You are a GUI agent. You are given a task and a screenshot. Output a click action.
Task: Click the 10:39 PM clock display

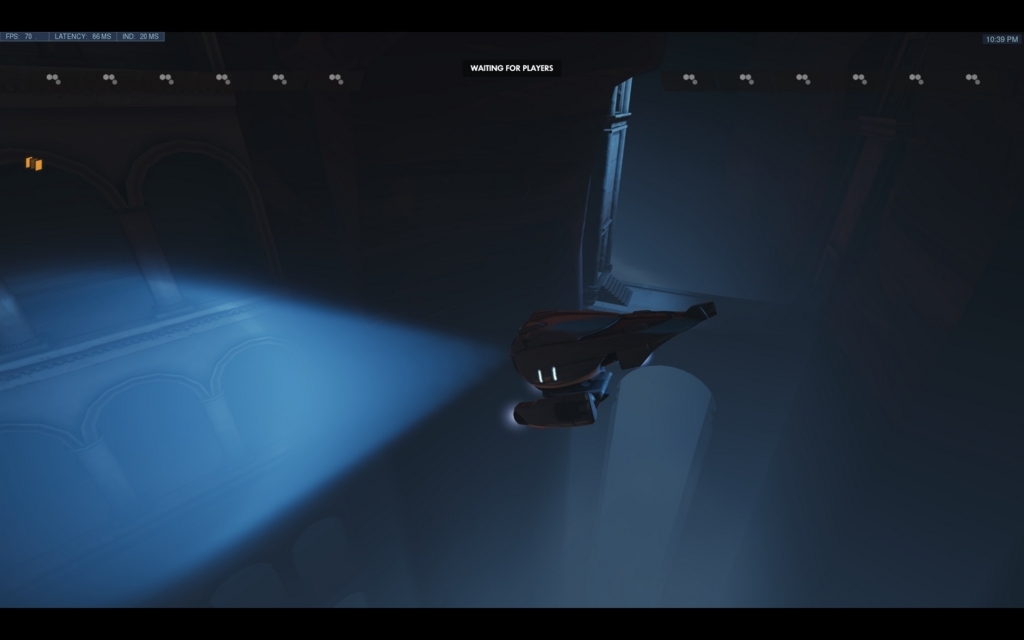1002,39
